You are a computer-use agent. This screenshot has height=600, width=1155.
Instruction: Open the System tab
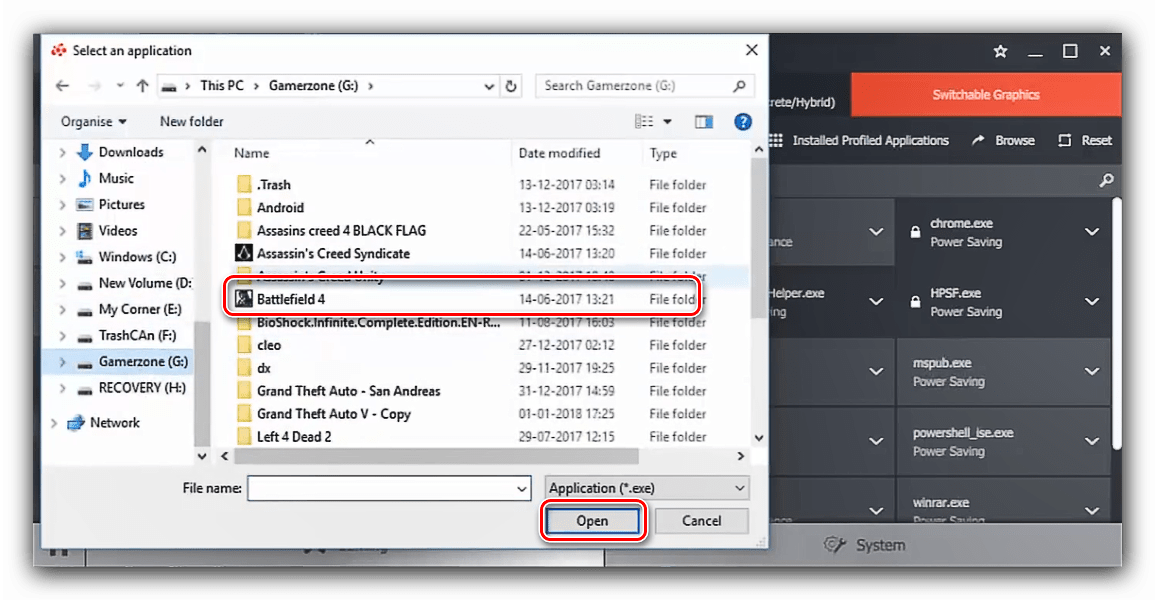tap(864, 545)
